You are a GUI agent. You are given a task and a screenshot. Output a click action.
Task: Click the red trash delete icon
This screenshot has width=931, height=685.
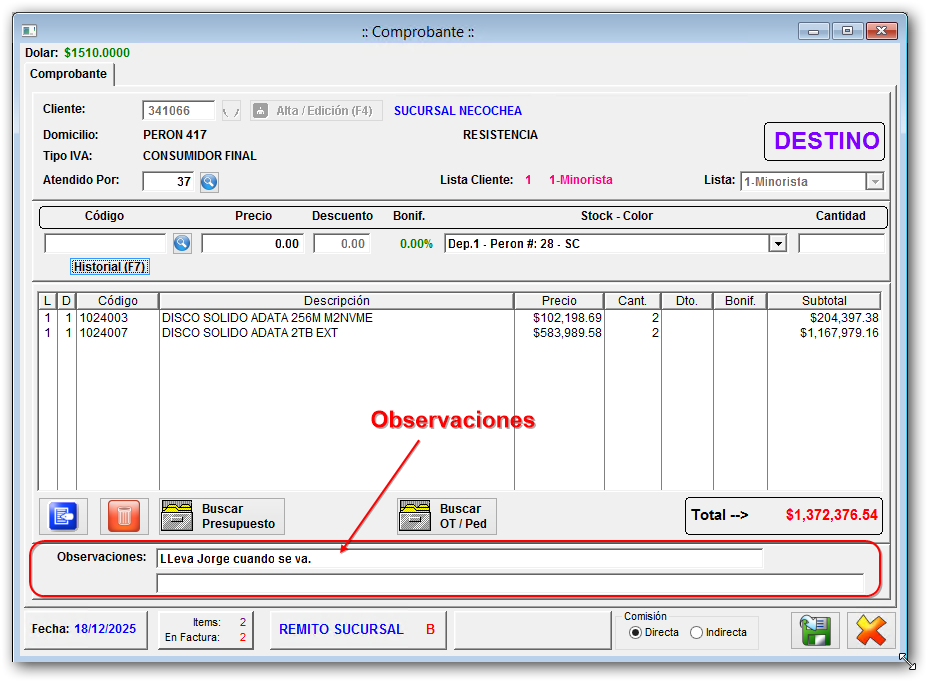click(124, 516)
